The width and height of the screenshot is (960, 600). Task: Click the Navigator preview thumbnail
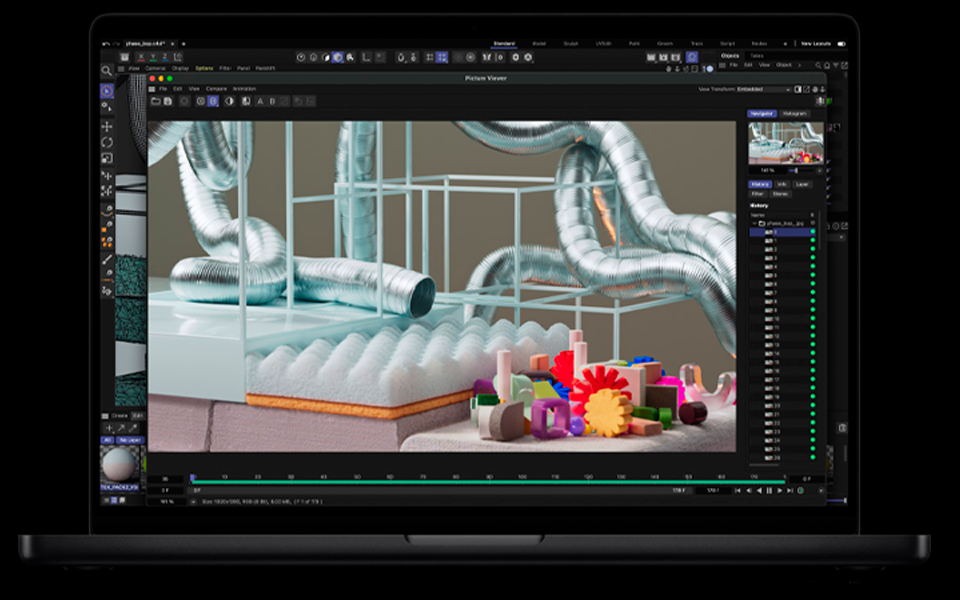click(x=786, y=143)
